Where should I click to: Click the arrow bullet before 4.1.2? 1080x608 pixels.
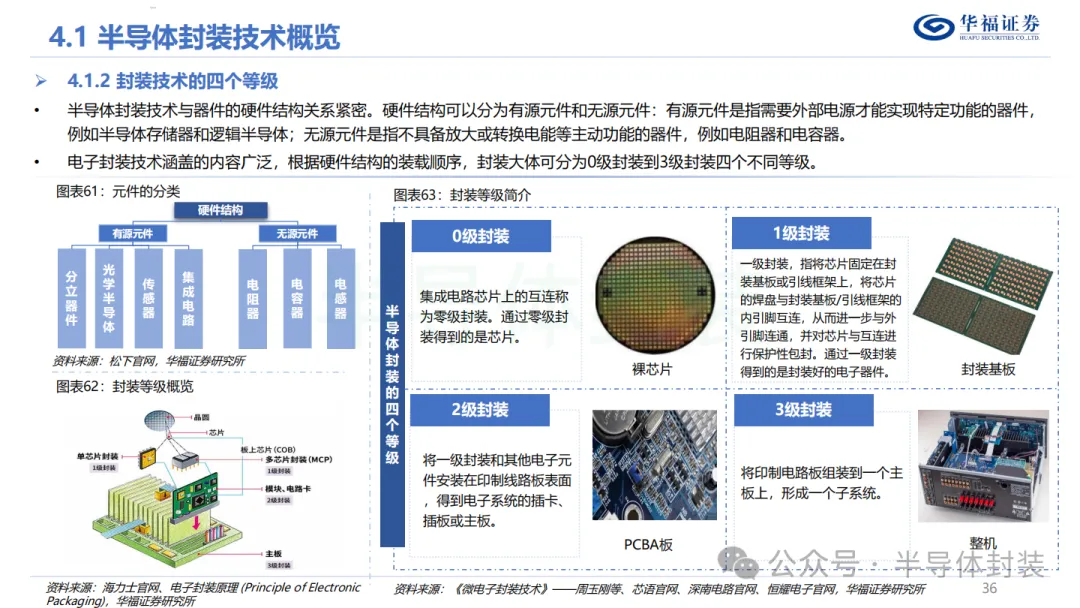pyautogui.click(x=41, y=81)
